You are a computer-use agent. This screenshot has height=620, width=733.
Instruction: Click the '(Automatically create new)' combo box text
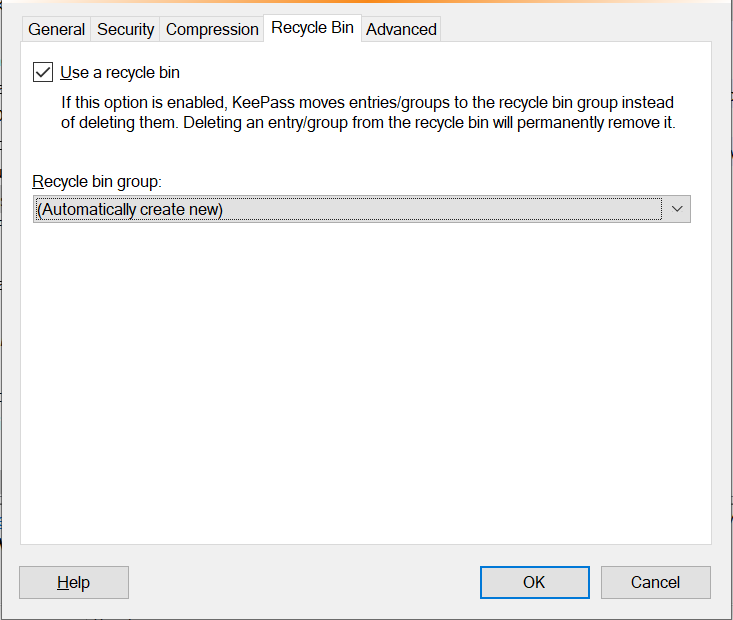[129, 209]
